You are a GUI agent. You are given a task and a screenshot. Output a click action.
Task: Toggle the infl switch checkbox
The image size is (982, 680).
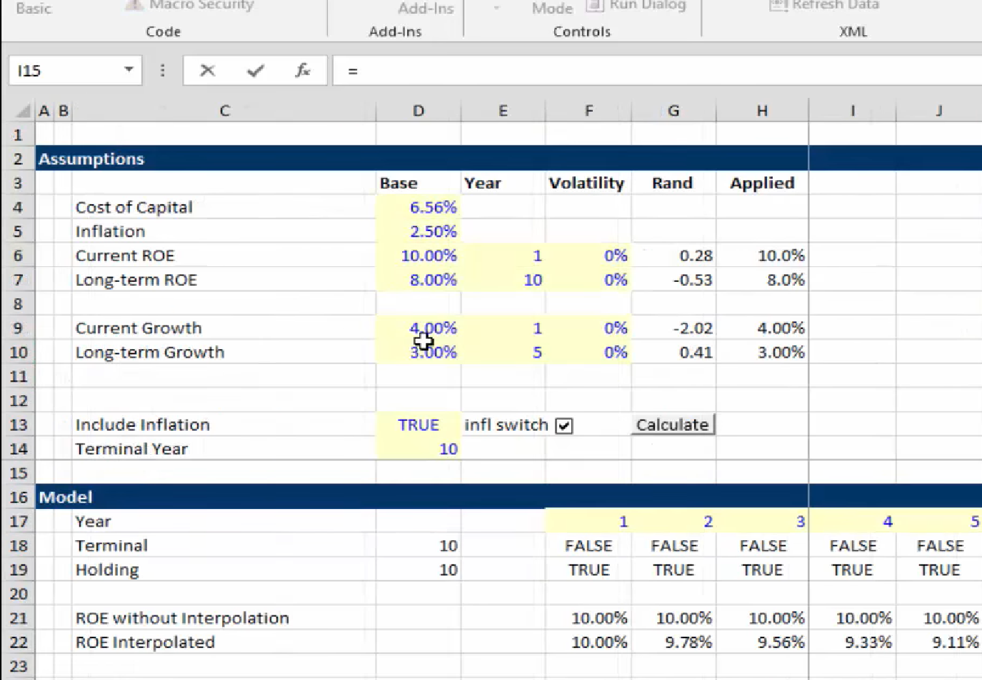564,426
